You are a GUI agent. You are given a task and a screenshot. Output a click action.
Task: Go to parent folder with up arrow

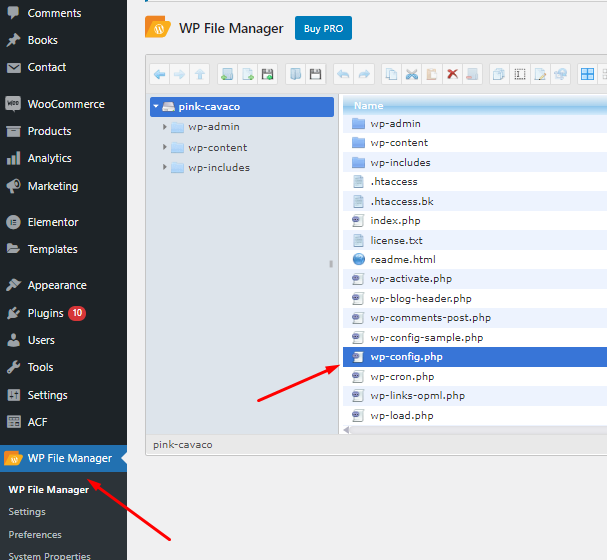(x=200, y=74)
